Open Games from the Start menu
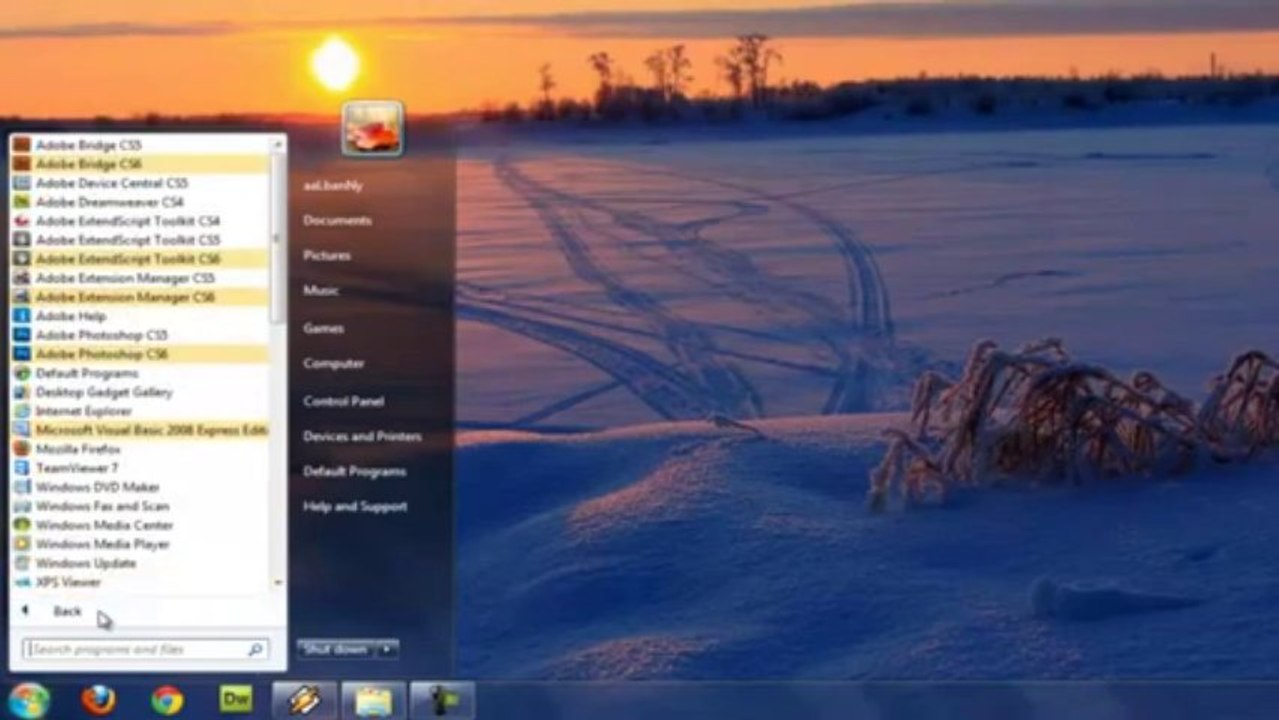This screenshot has height=720, width=1279. click(324, 327)
